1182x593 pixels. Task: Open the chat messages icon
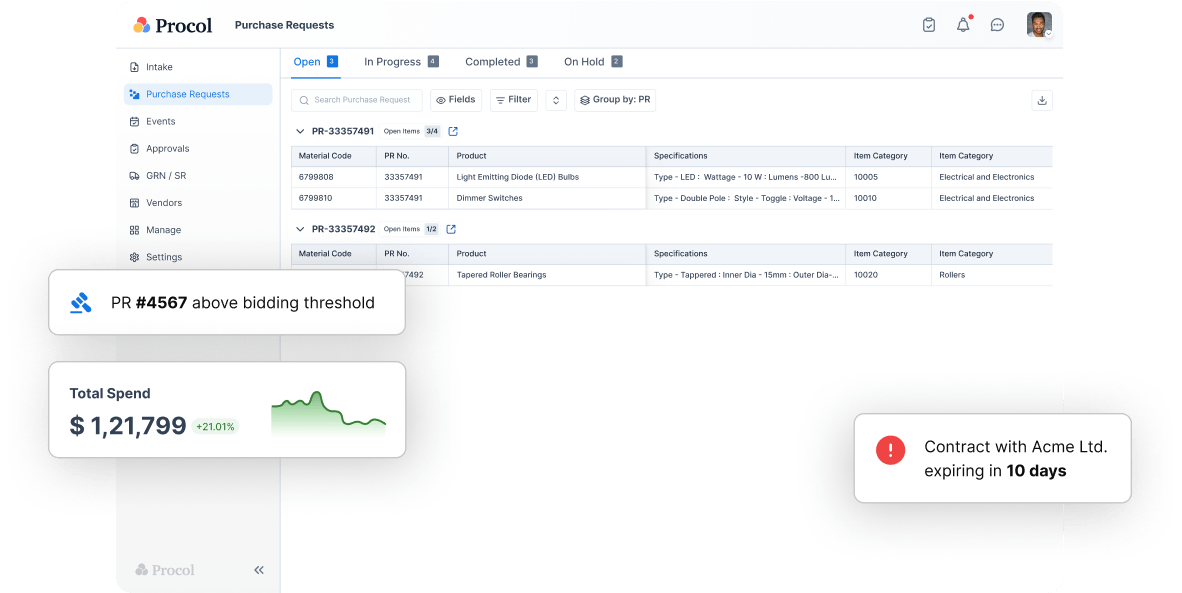click(x=997, y=25)
